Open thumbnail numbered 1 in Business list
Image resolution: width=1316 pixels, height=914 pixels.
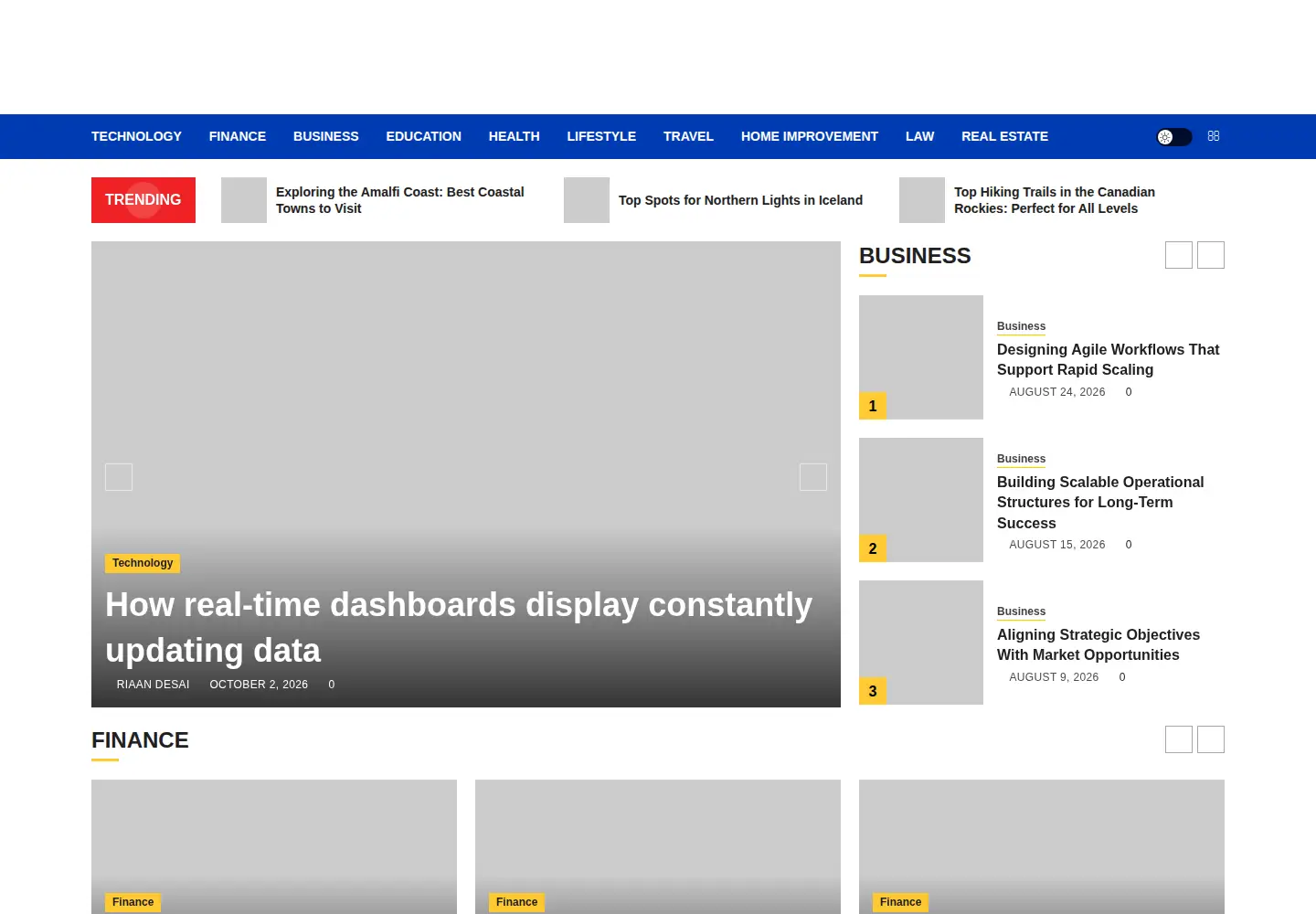tap(921, 357)
